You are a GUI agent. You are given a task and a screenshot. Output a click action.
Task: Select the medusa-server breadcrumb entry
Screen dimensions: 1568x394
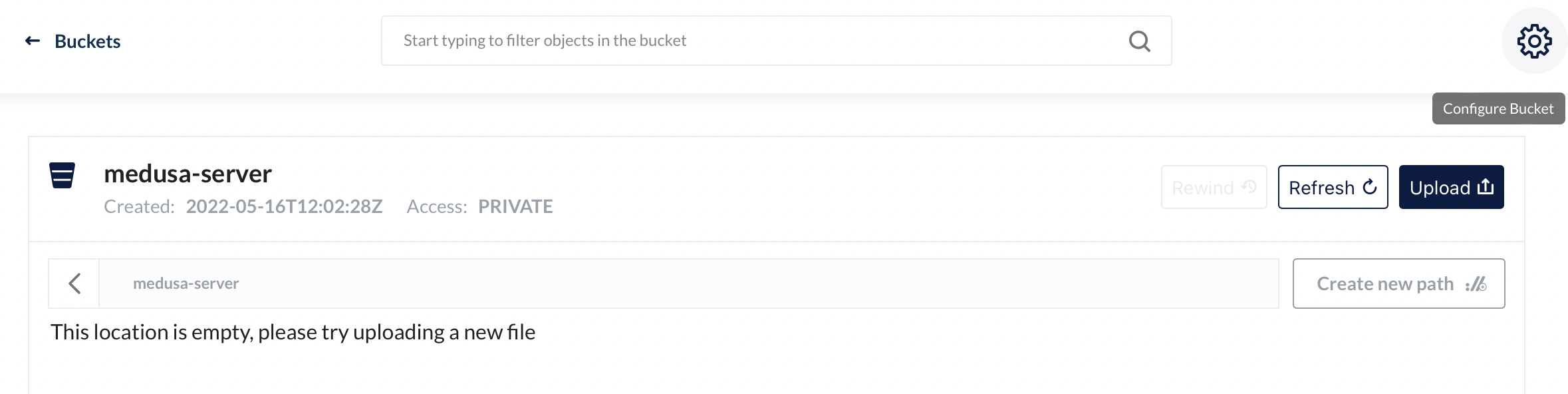pyautogui.click(x=186, y=283)
